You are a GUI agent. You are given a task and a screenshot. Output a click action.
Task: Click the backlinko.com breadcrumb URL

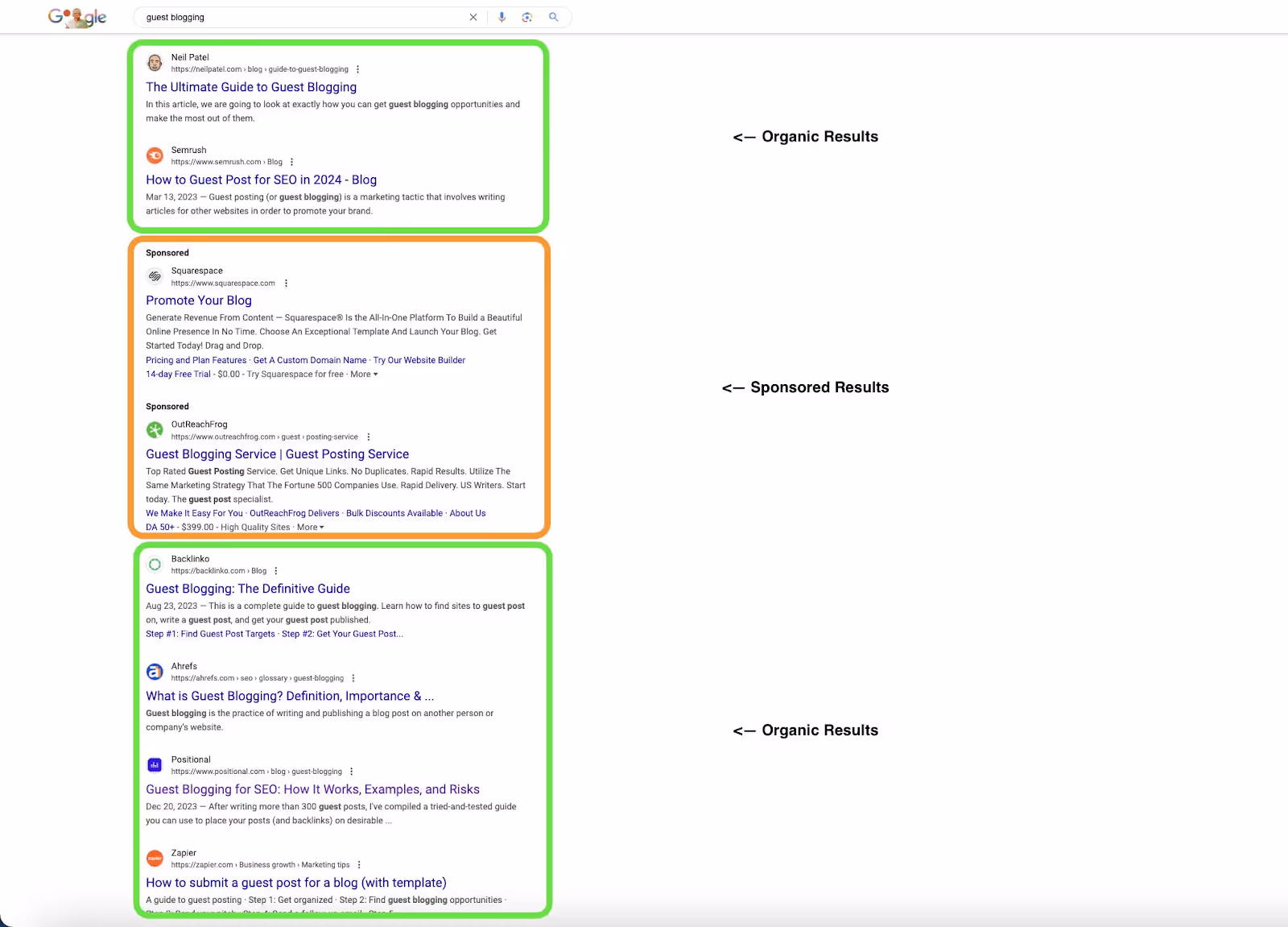pyautogui.click(x=219, y=571)
